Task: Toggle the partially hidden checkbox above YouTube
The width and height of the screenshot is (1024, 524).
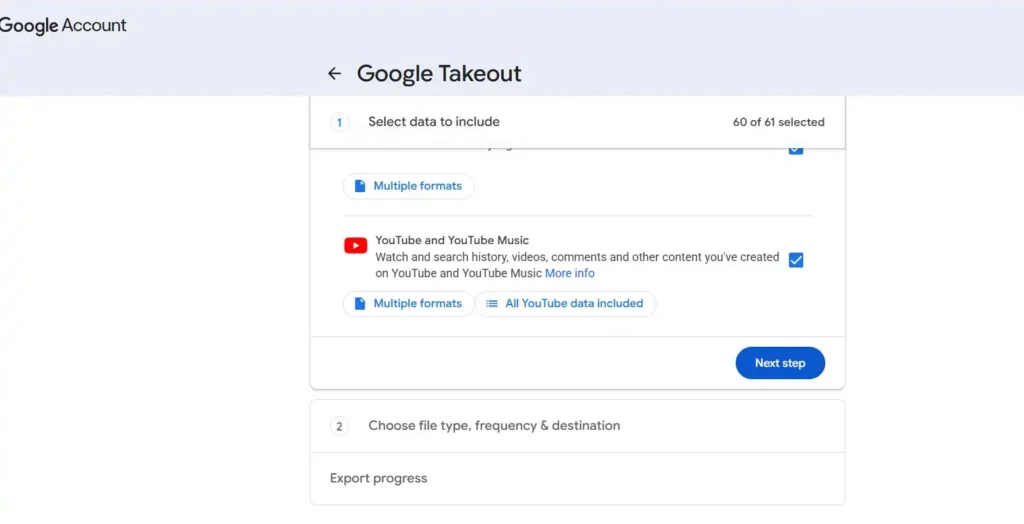Action: (795, 150)
